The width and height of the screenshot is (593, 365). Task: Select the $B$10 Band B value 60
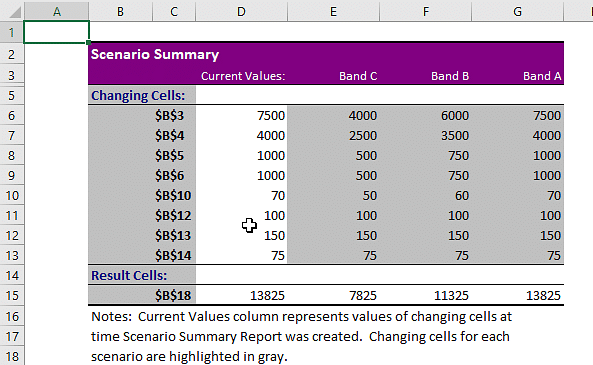[x=462, y=196]
